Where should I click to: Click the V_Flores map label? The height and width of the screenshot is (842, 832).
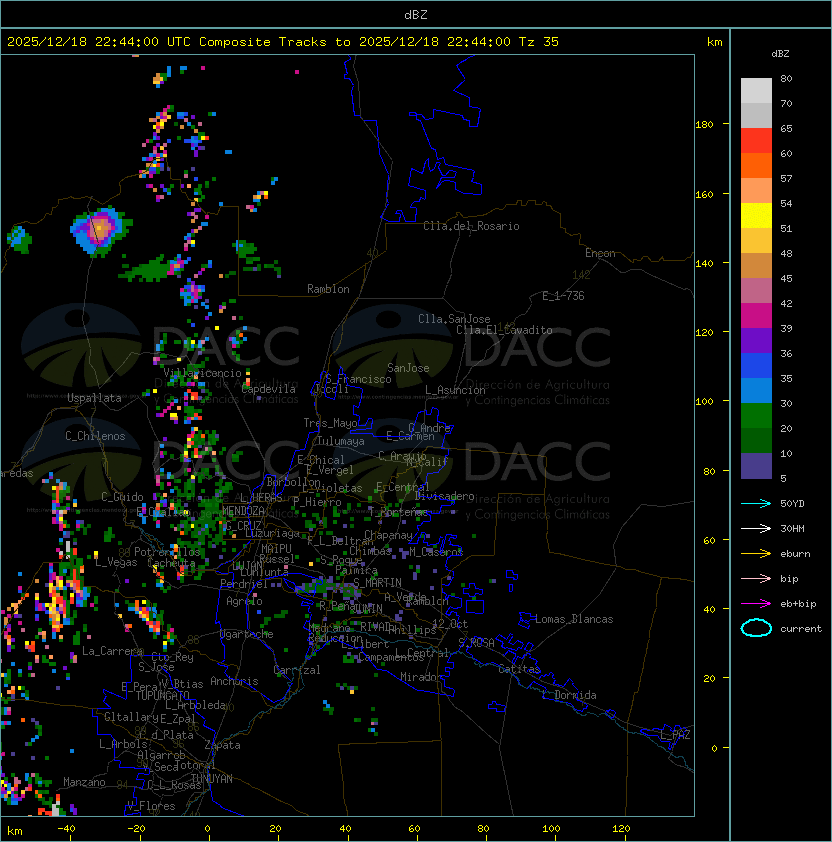(x=151, y=806)
